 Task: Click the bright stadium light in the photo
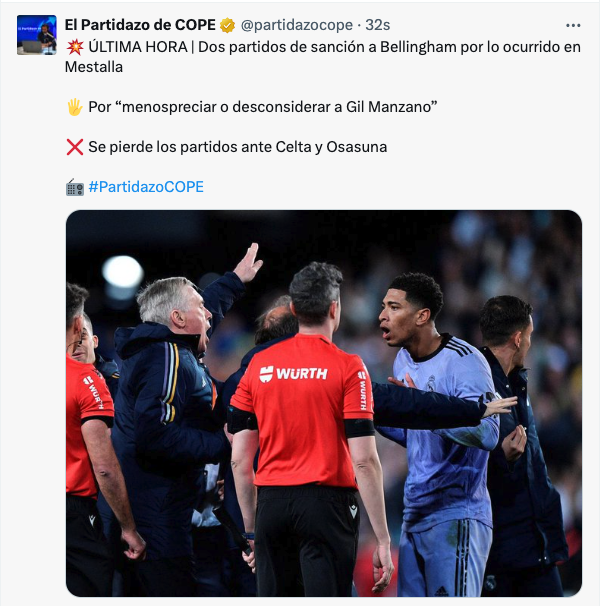coord(123,272)
